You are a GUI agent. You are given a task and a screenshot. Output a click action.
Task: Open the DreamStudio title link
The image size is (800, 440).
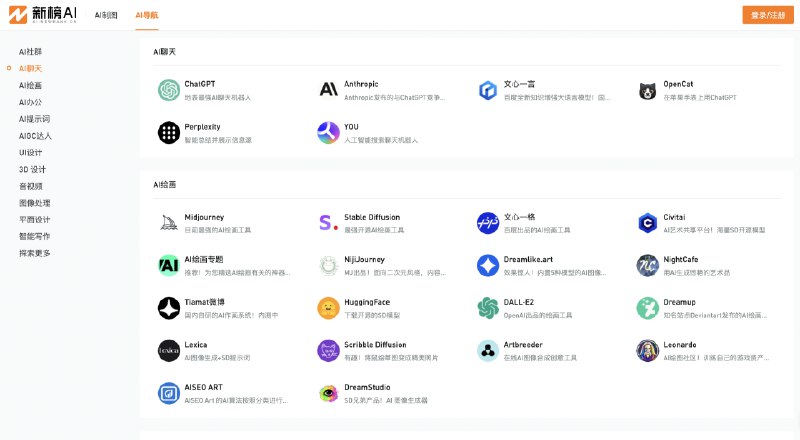[x=367, y=387]
